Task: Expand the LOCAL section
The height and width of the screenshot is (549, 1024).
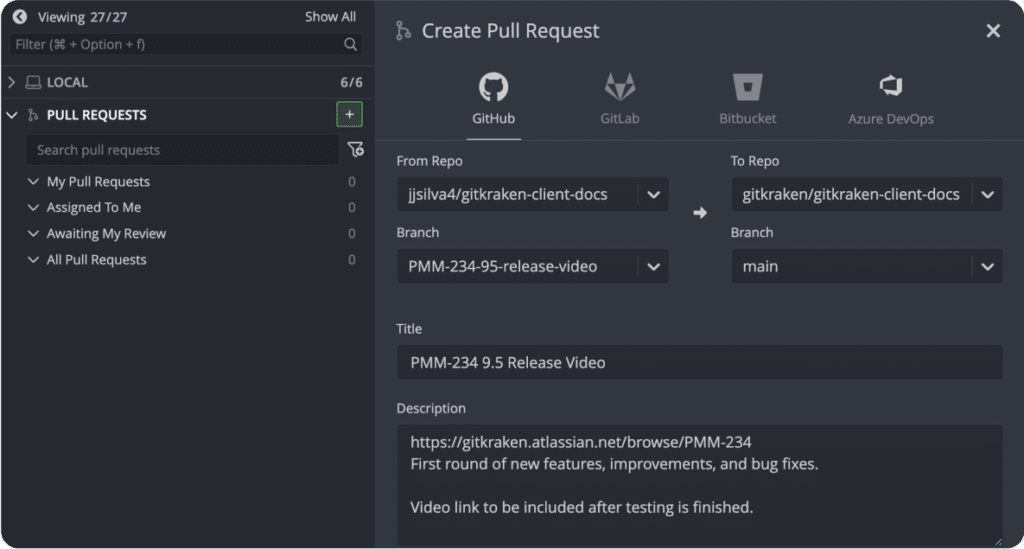Action: click(11, 82)
